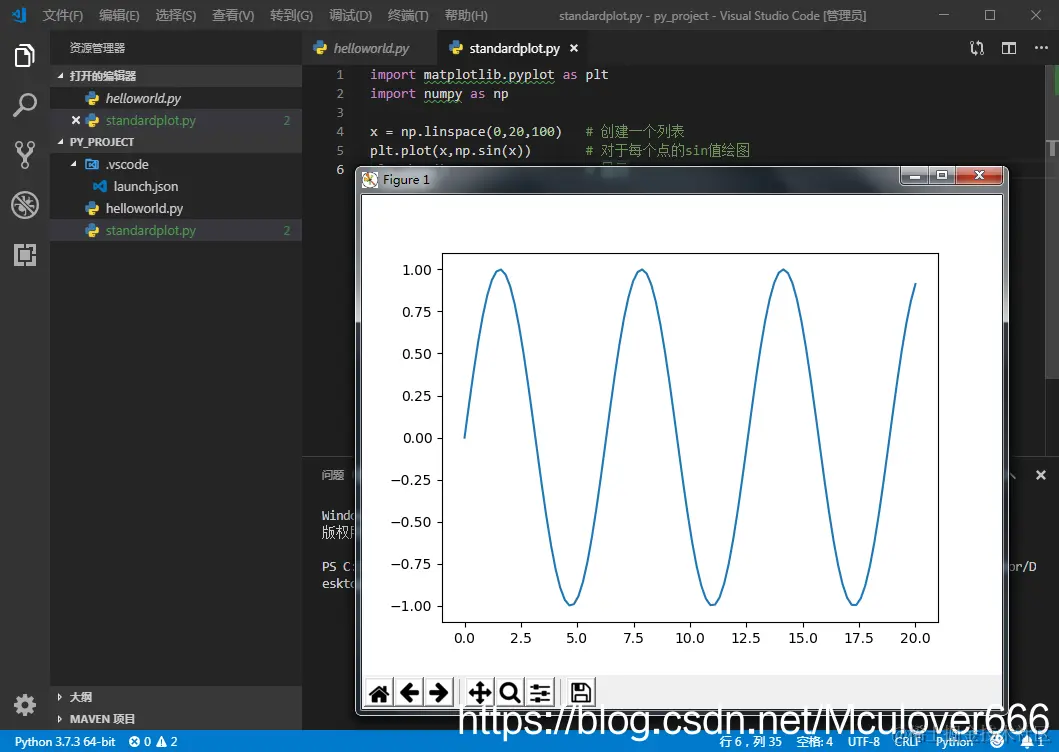Screen dimensions: 1059x752
Task: Open the 转到(G) menu
Action: click(291, 15)
